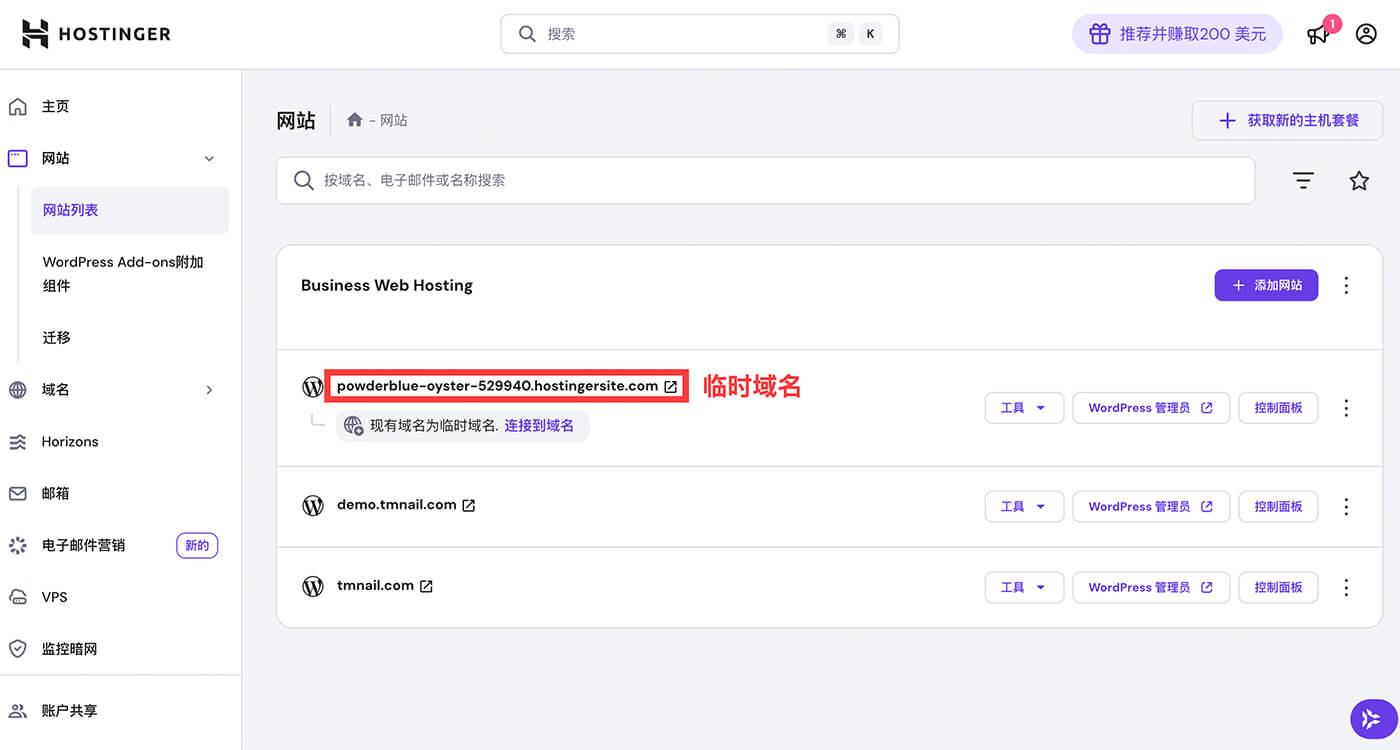
Task: Open more options for demo.tmnail.com row
Action: [x=1346, y=507]
